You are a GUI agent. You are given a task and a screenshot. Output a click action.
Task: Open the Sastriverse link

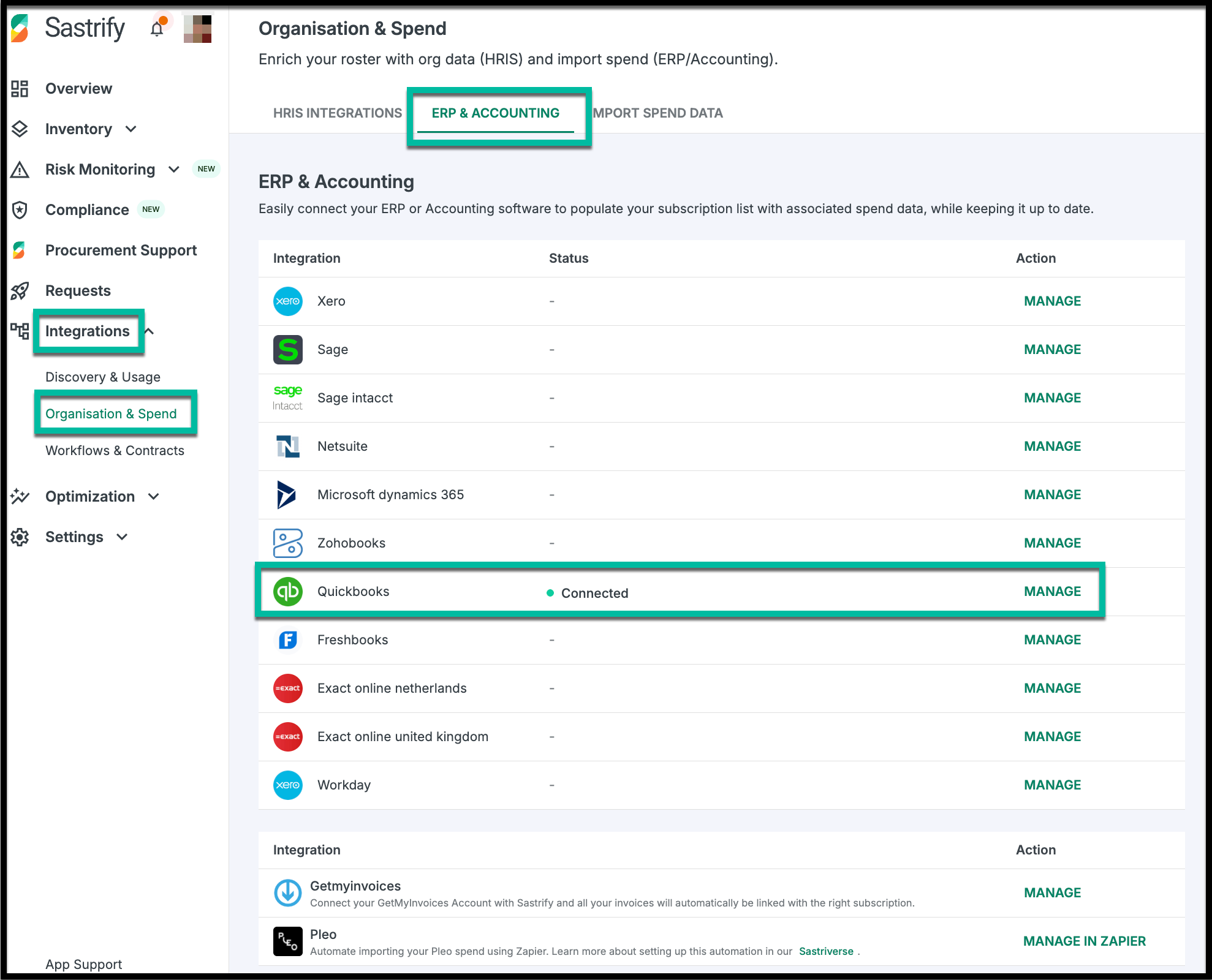point(826,952)
